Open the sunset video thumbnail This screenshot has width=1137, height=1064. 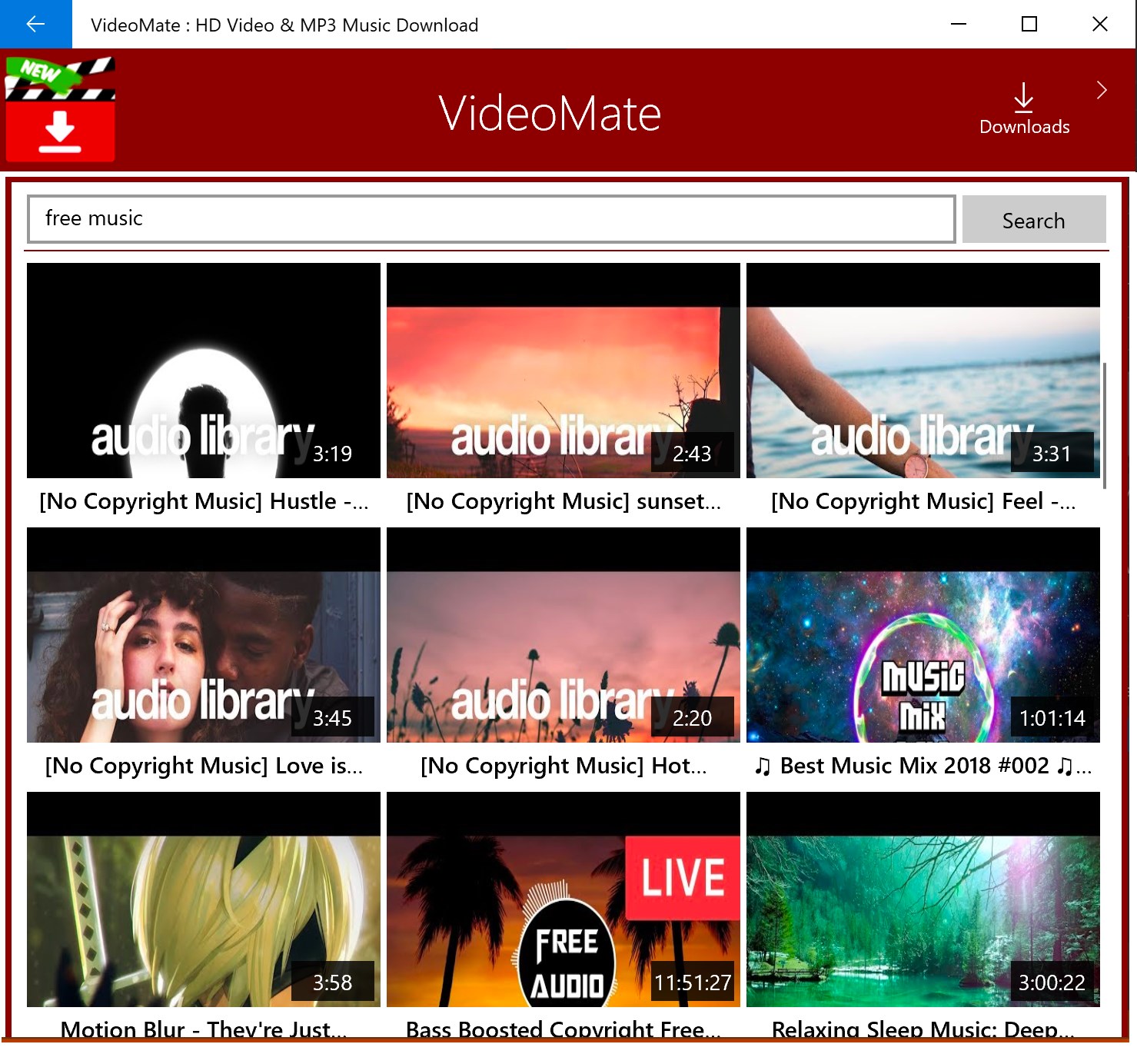(x=564, y=371)
